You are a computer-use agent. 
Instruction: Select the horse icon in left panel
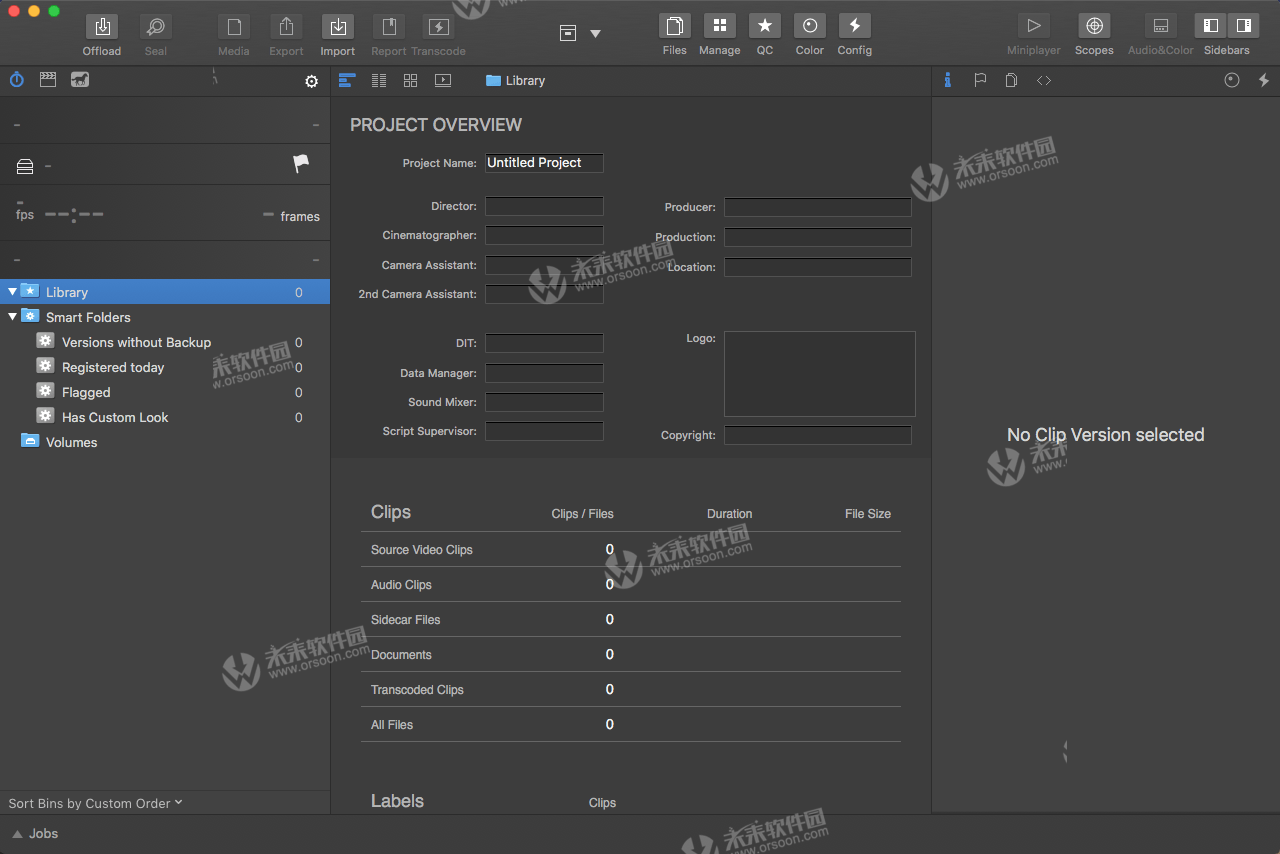tap(80, 80)
